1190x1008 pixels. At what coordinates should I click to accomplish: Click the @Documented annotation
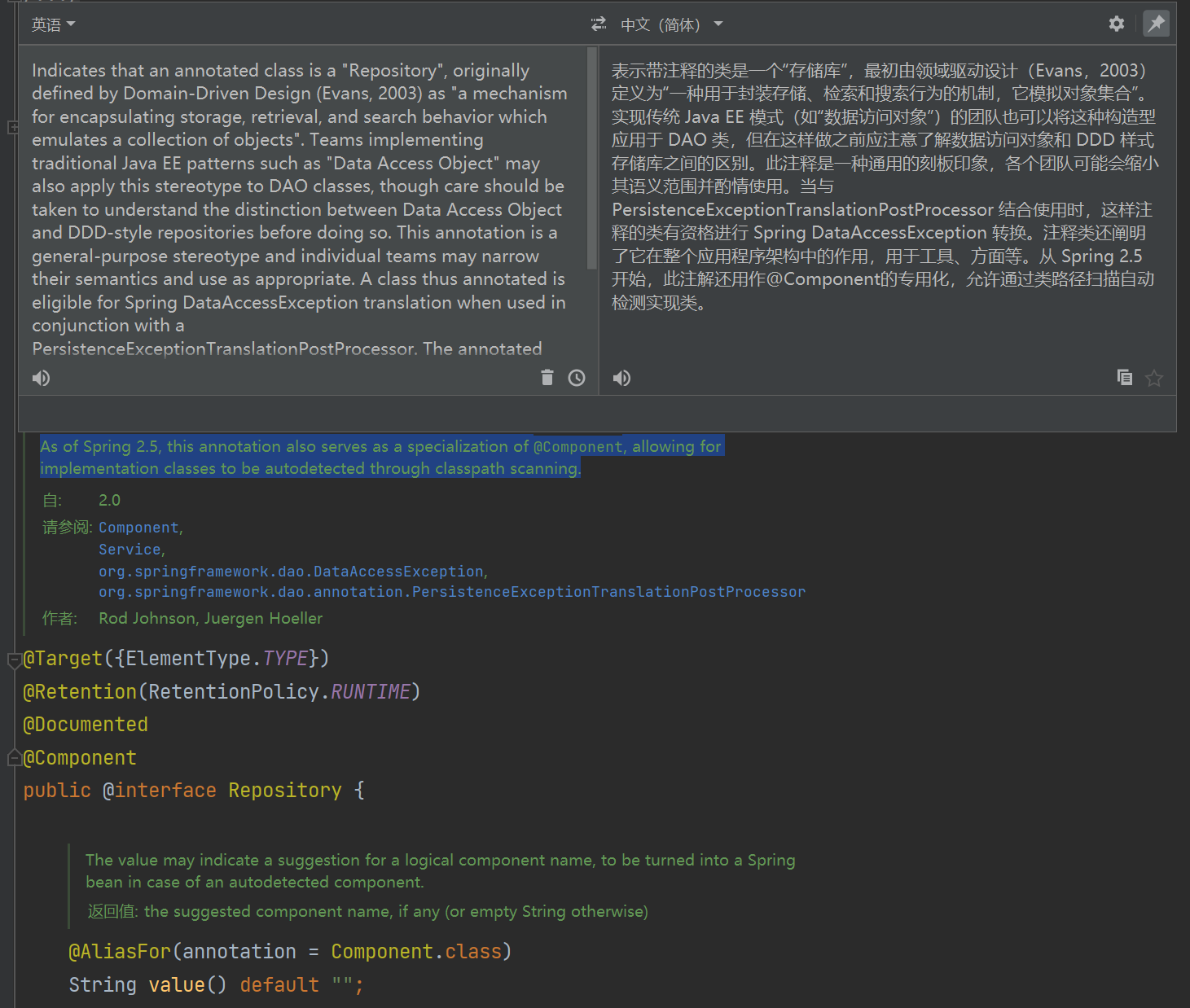pyautogui.click(x=86, y=725)
